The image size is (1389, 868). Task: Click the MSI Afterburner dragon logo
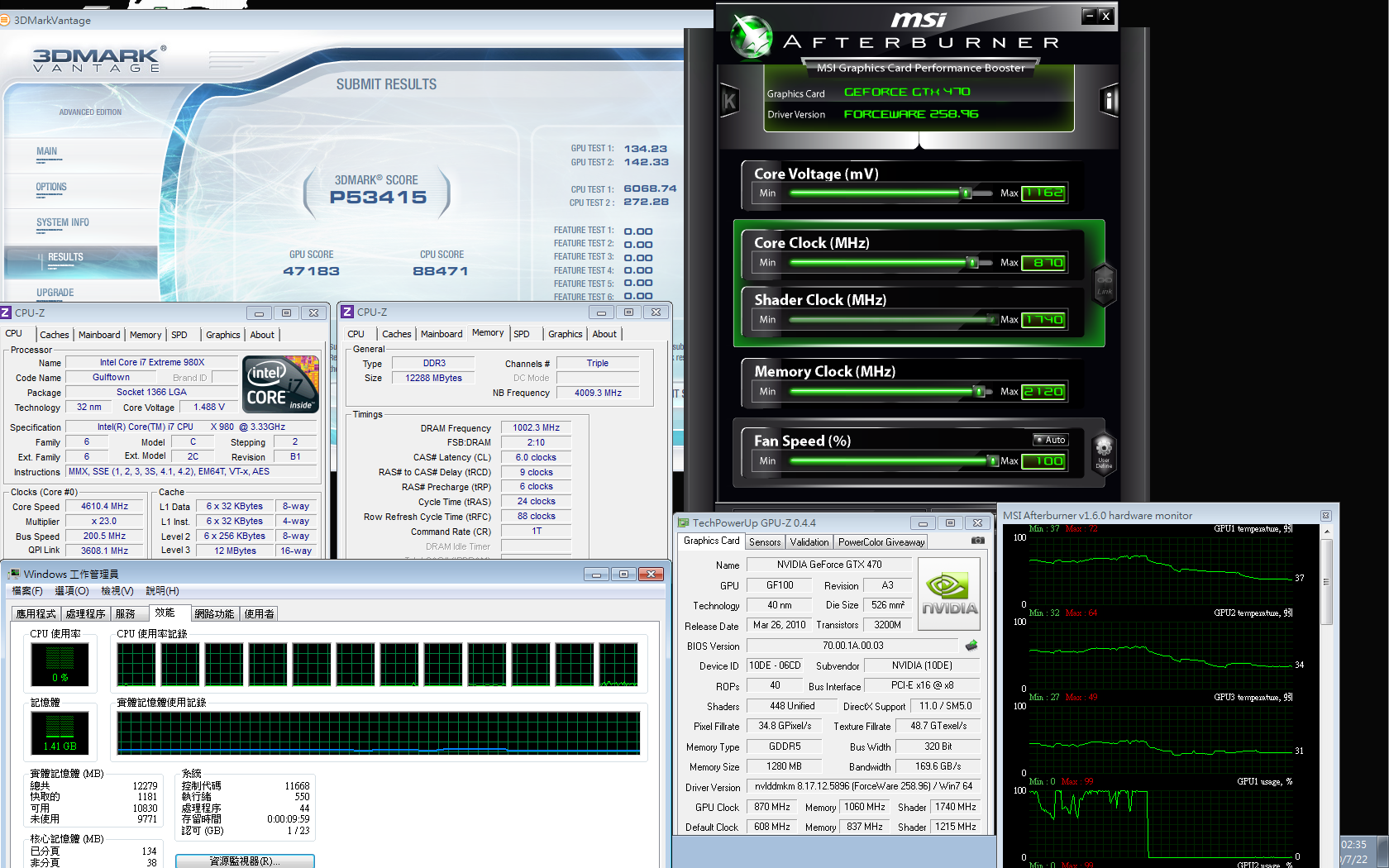(x=752, y=36)
